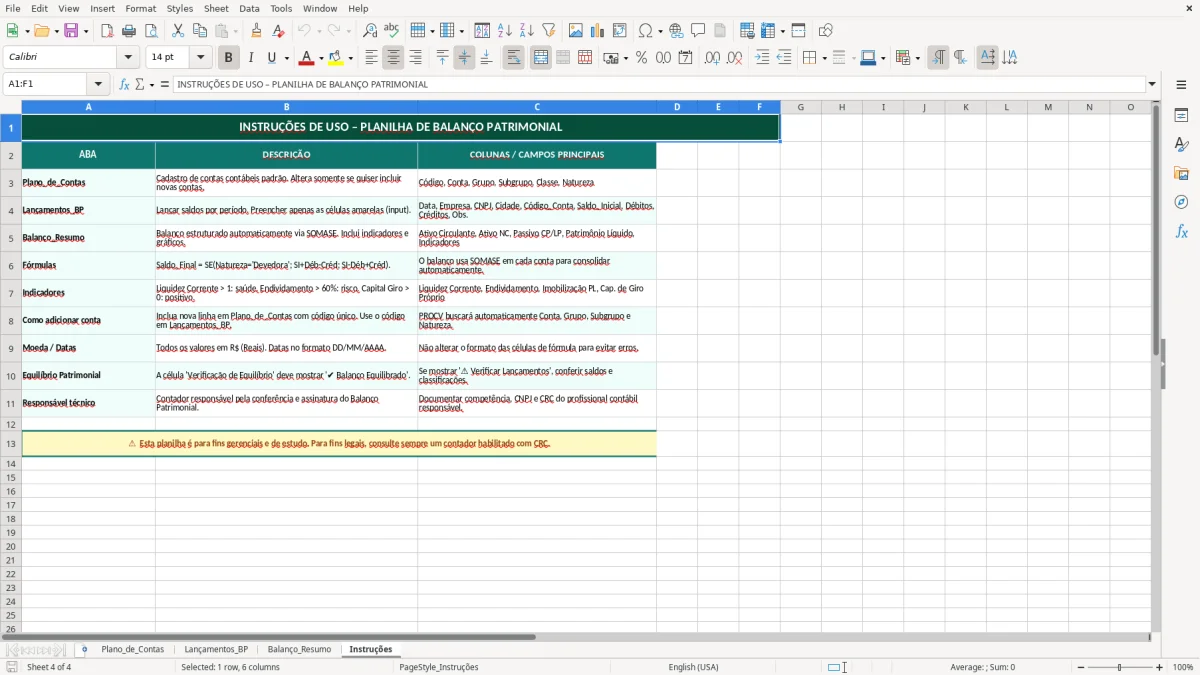1200x675 pixels.
Task: Insert a chart
Action: pos(597,30)
